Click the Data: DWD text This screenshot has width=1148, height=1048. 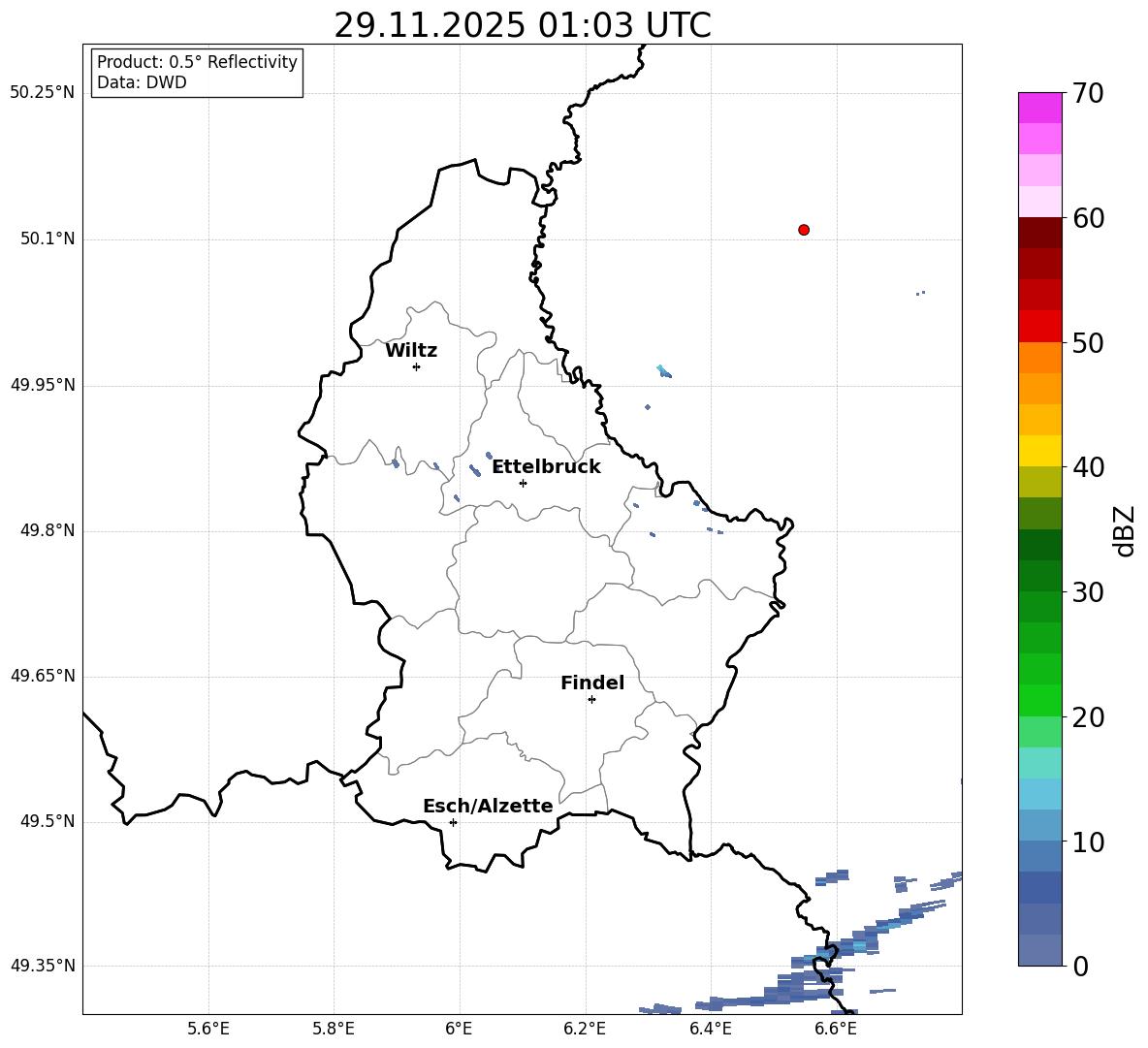pos(142,82)
